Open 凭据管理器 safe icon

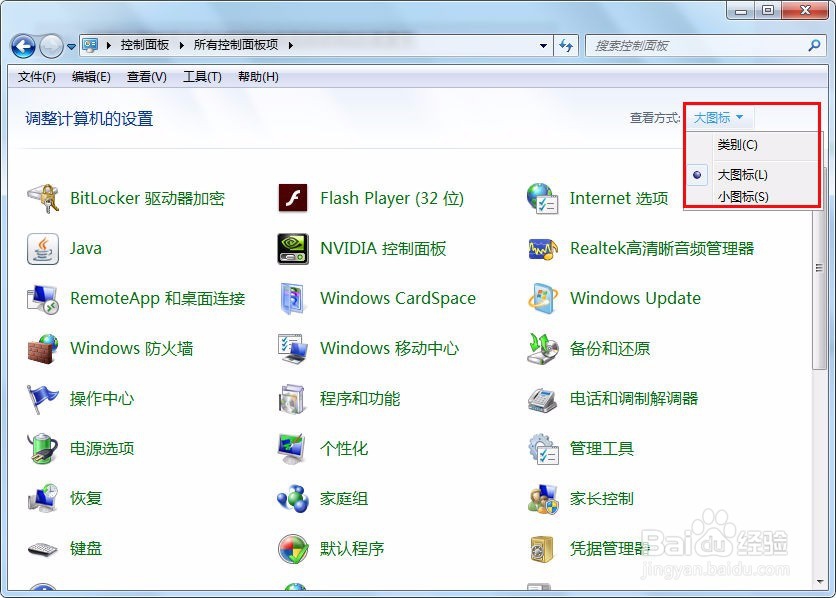click(x=542, y=548)
